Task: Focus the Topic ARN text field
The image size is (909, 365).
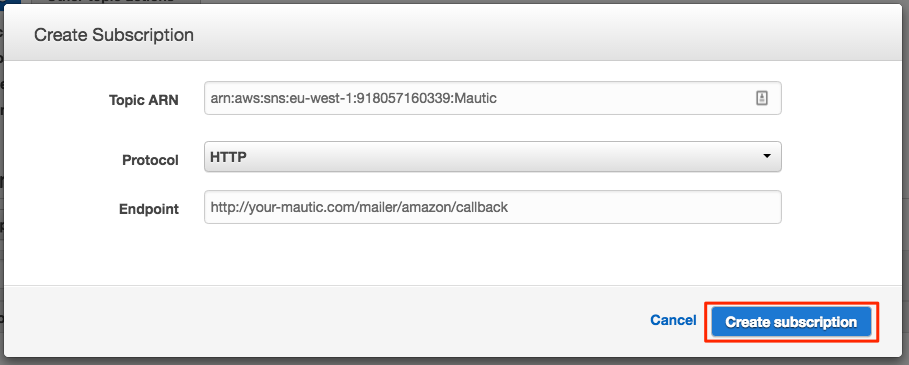Action: (x=493, y=98)
